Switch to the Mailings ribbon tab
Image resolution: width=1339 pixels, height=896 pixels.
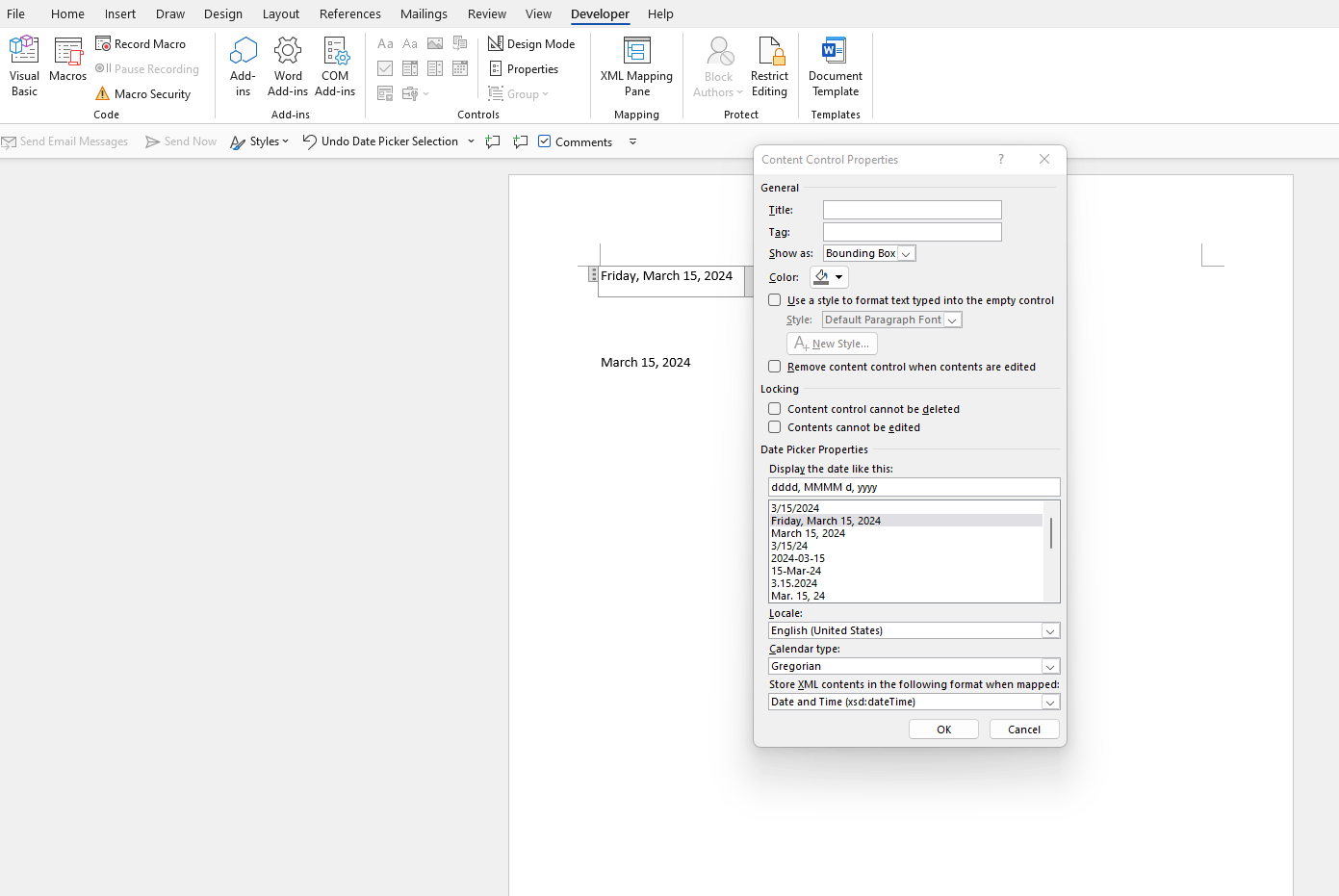point(424,13)
